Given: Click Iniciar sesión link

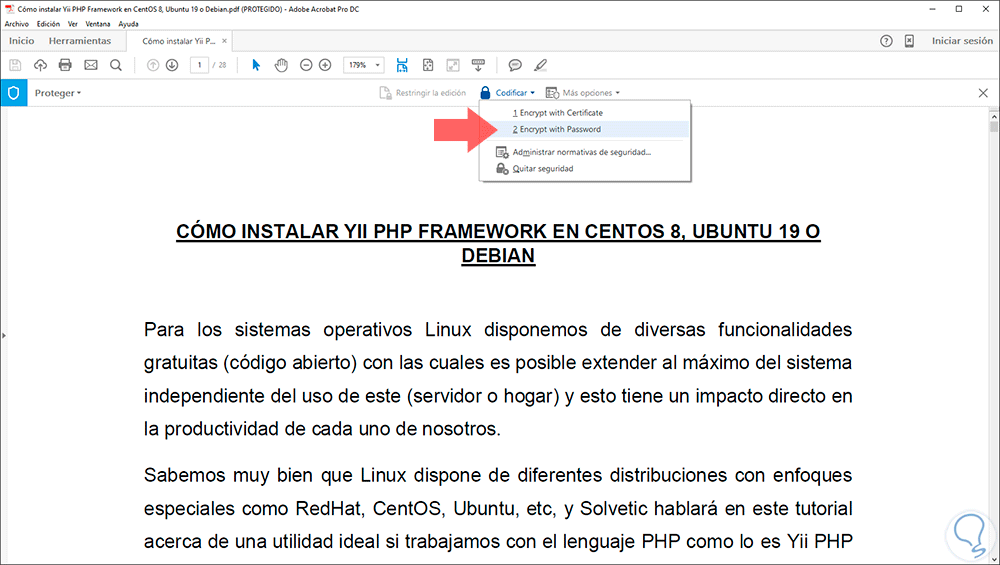Looking at the screenshot, I should (962, 41).
